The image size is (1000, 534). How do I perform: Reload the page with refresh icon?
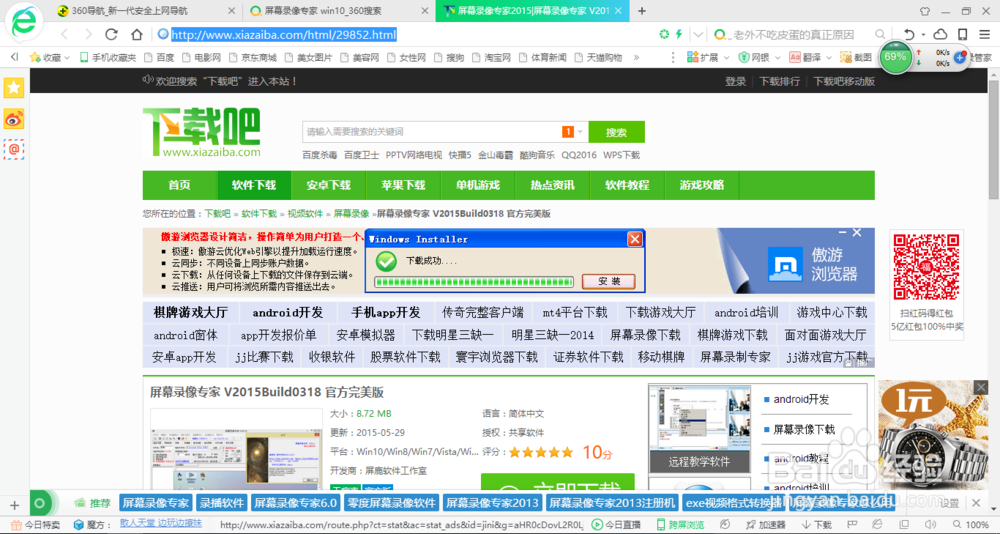tap(112, 34)
